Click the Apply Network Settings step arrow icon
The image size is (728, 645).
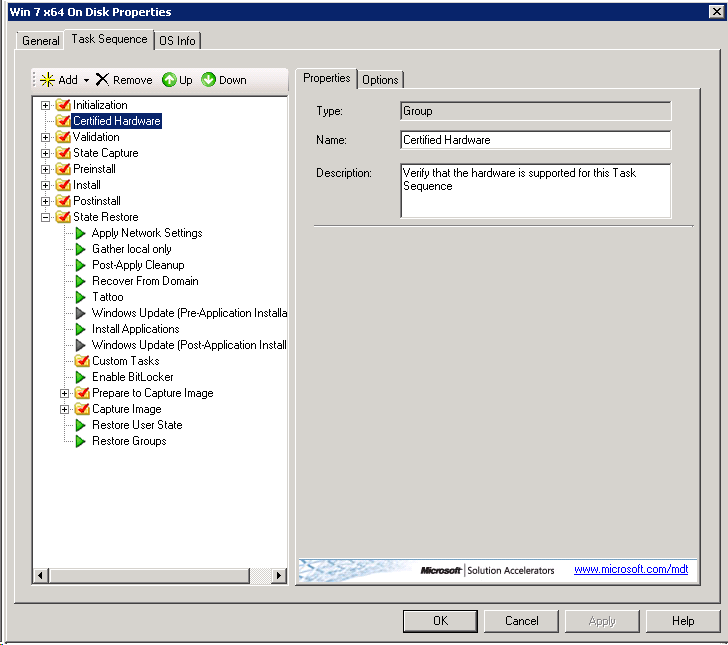point(80,233)
